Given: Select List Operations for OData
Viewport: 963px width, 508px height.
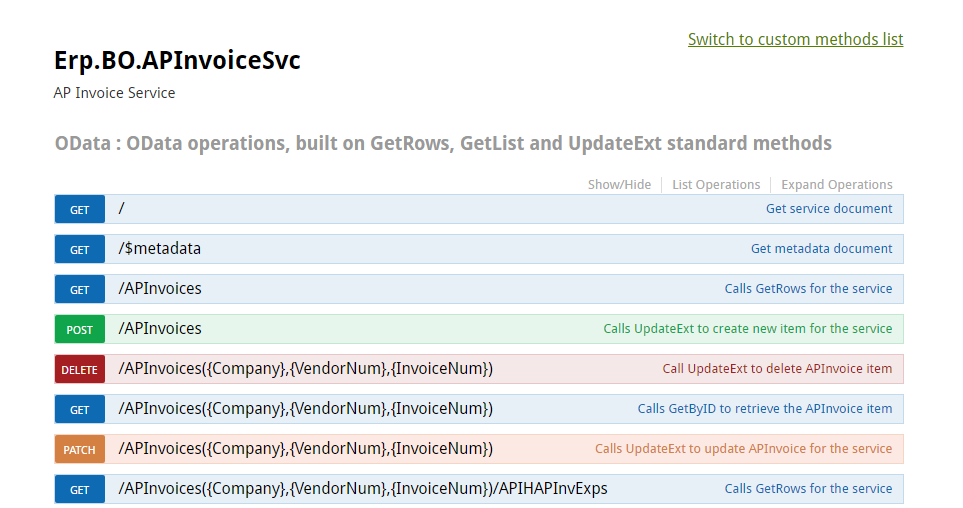Looking at the screenshot, I should click(716, 184).
